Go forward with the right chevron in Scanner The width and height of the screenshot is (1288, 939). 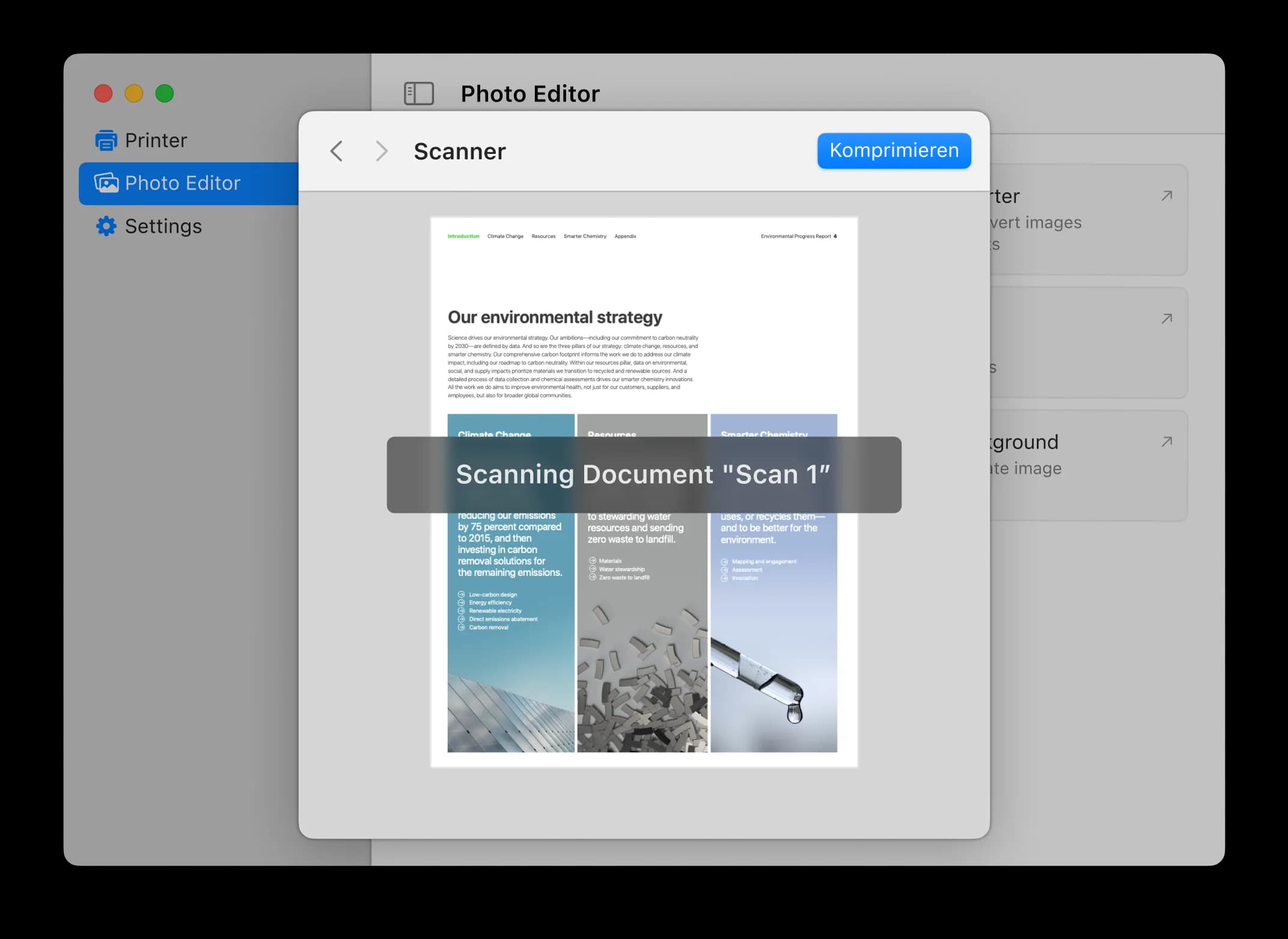coord(381,151)
